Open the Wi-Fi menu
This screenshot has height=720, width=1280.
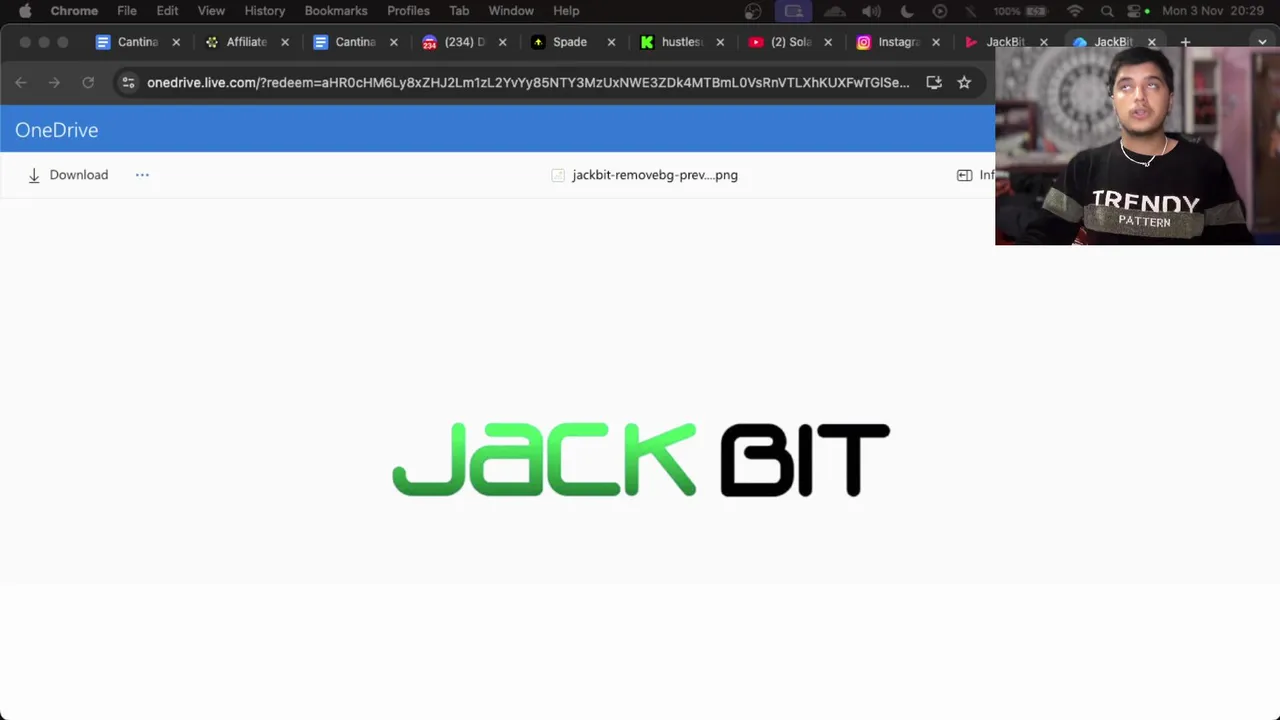[x=1075, y=11]
